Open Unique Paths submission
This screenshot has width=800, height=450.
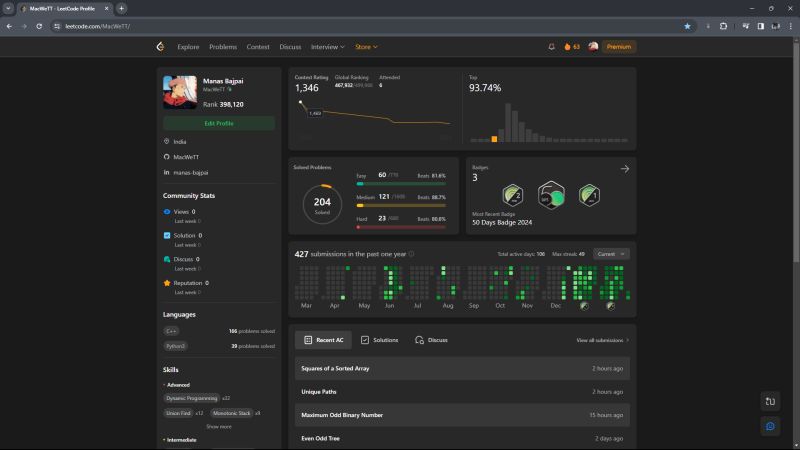[x=462, y=392]
